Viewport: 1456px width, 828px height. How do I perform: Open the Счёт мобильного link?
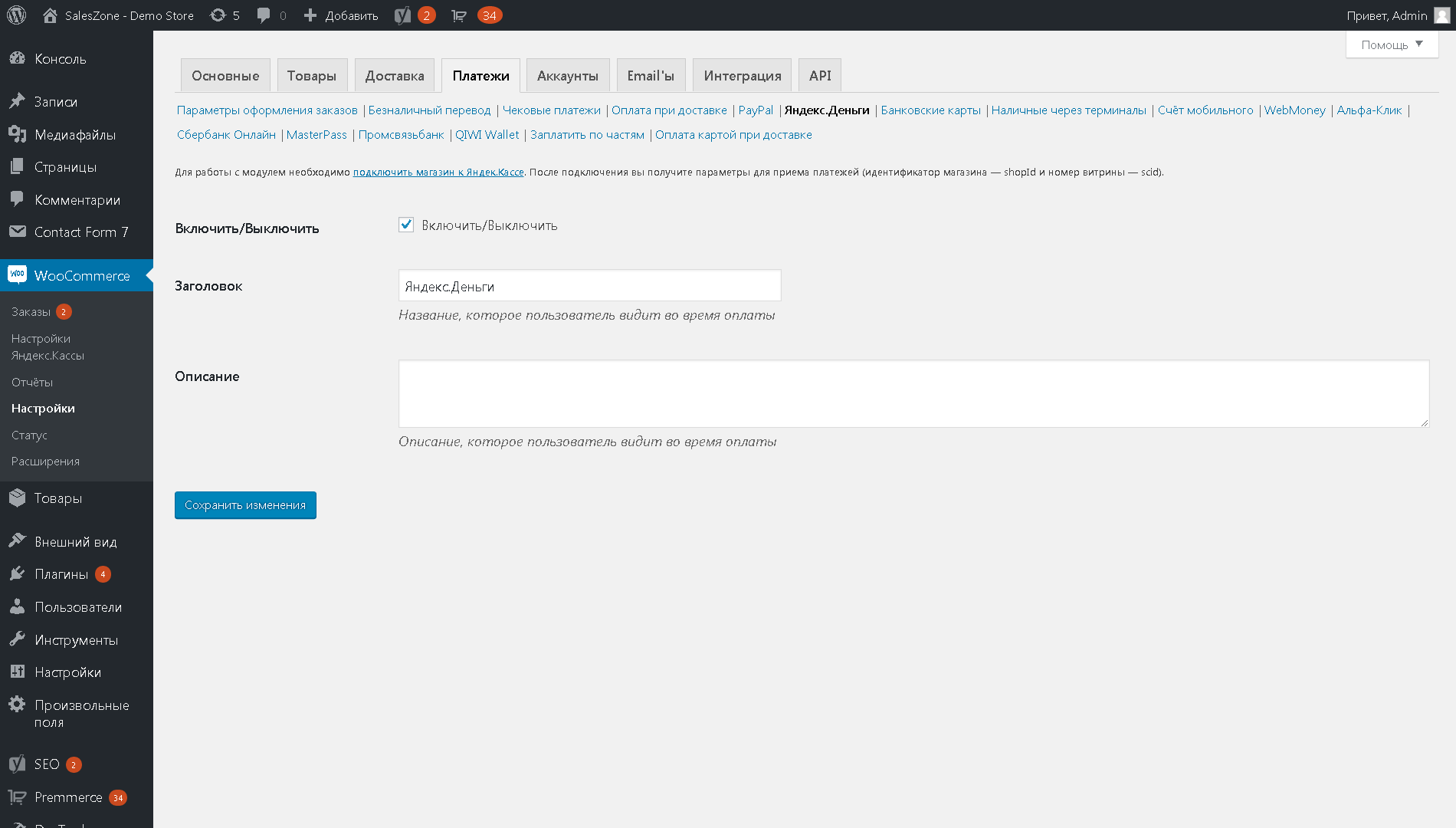[x=1205, y=110]
